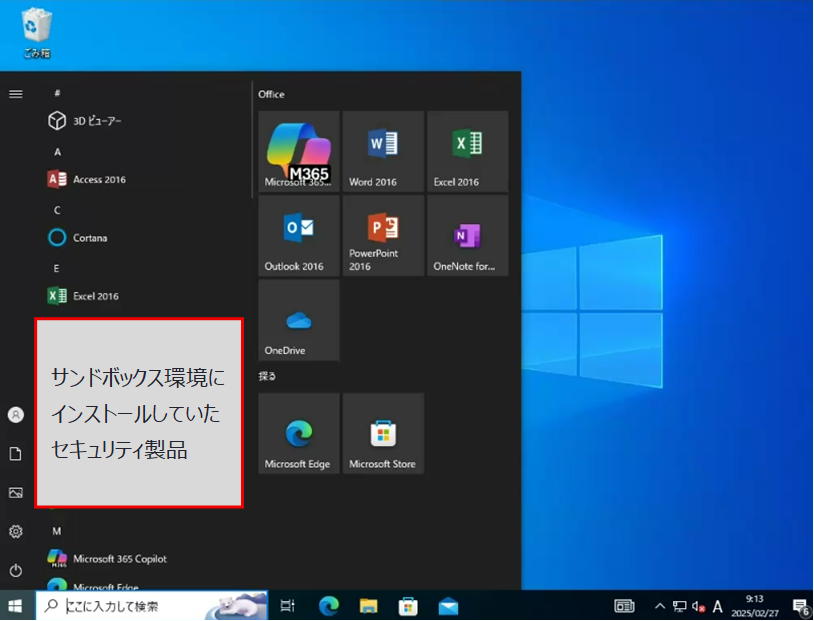Toggle the IME input mode indicator A
The image size is (814, 621).
717,606
